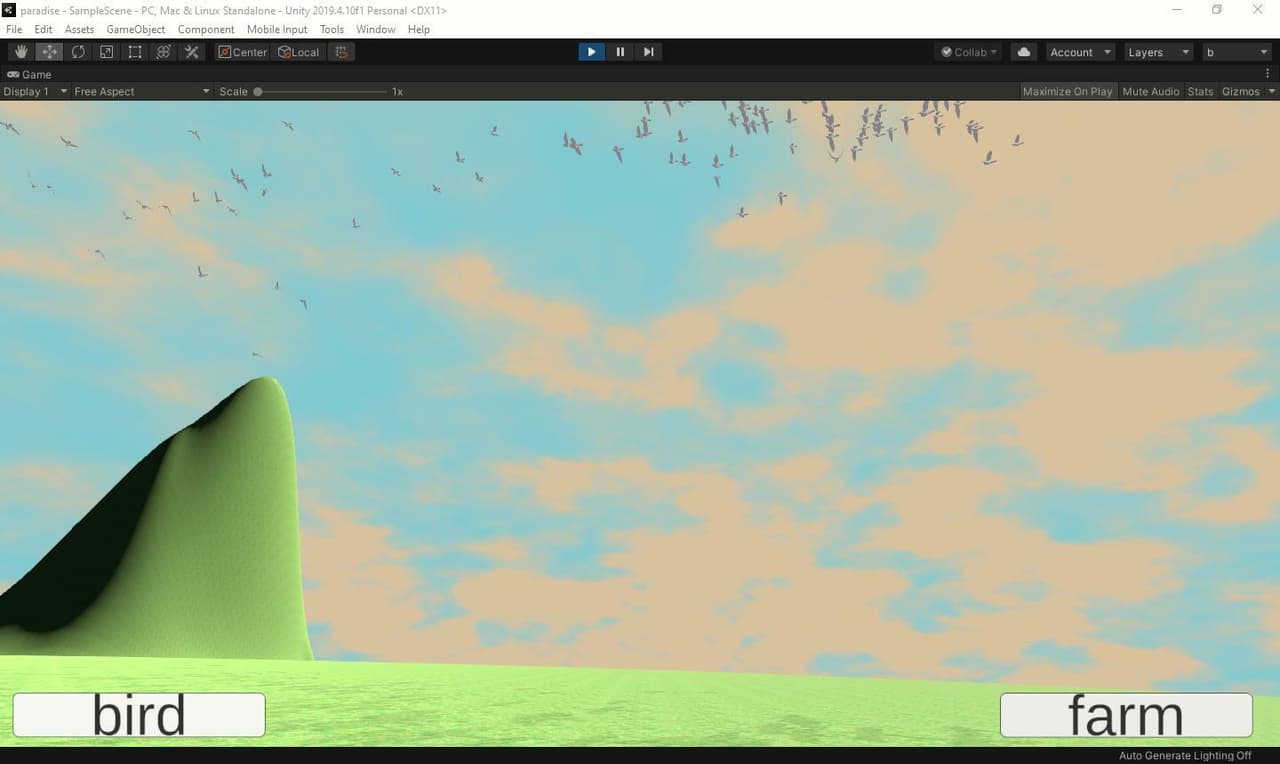Toggle Maximize On Play
This screenshot has height=764, width=1280.
tap(1067, 91)
